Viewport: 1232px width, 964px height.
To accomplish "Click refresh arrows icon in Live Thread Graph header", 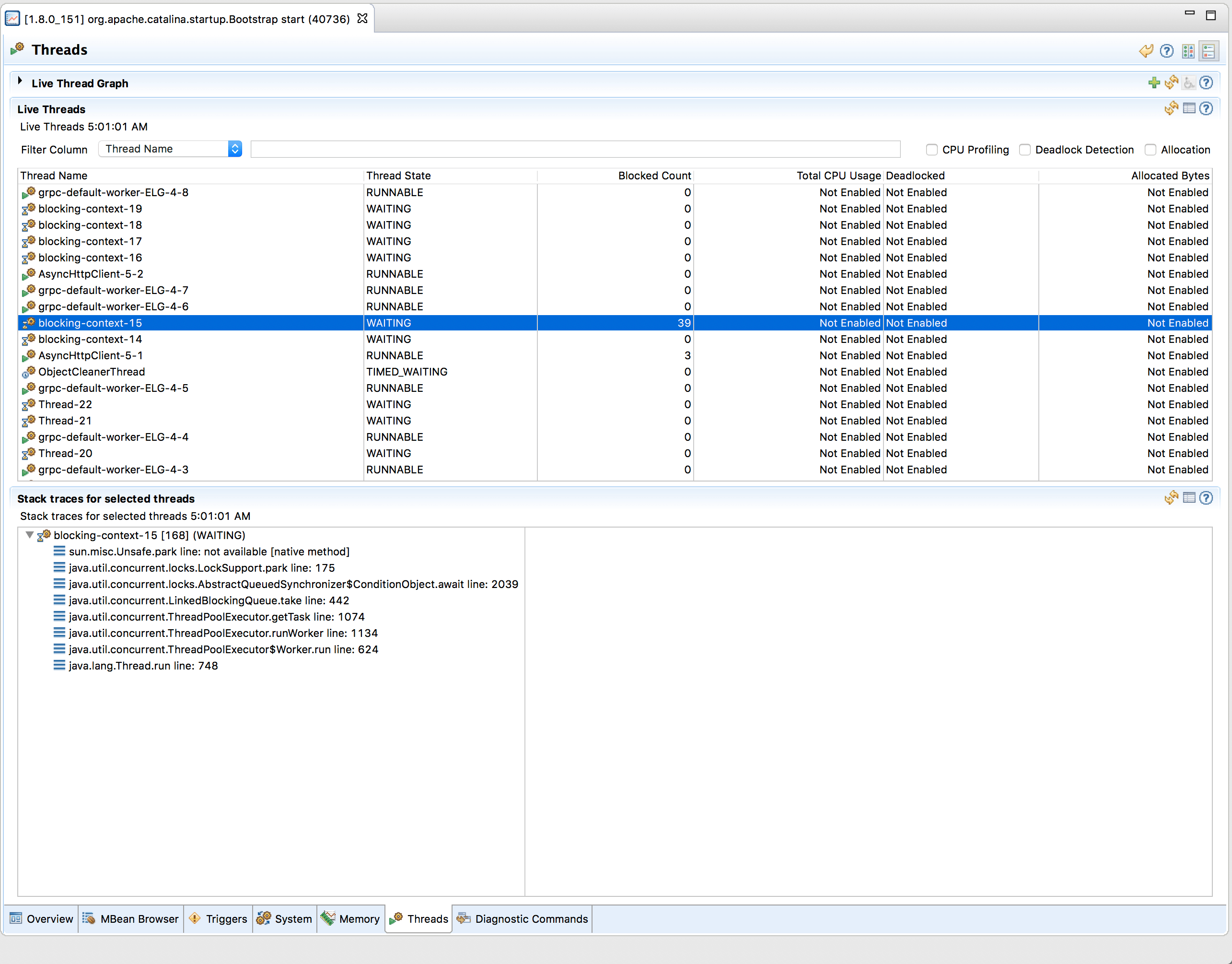I will tap(1171, 83).
